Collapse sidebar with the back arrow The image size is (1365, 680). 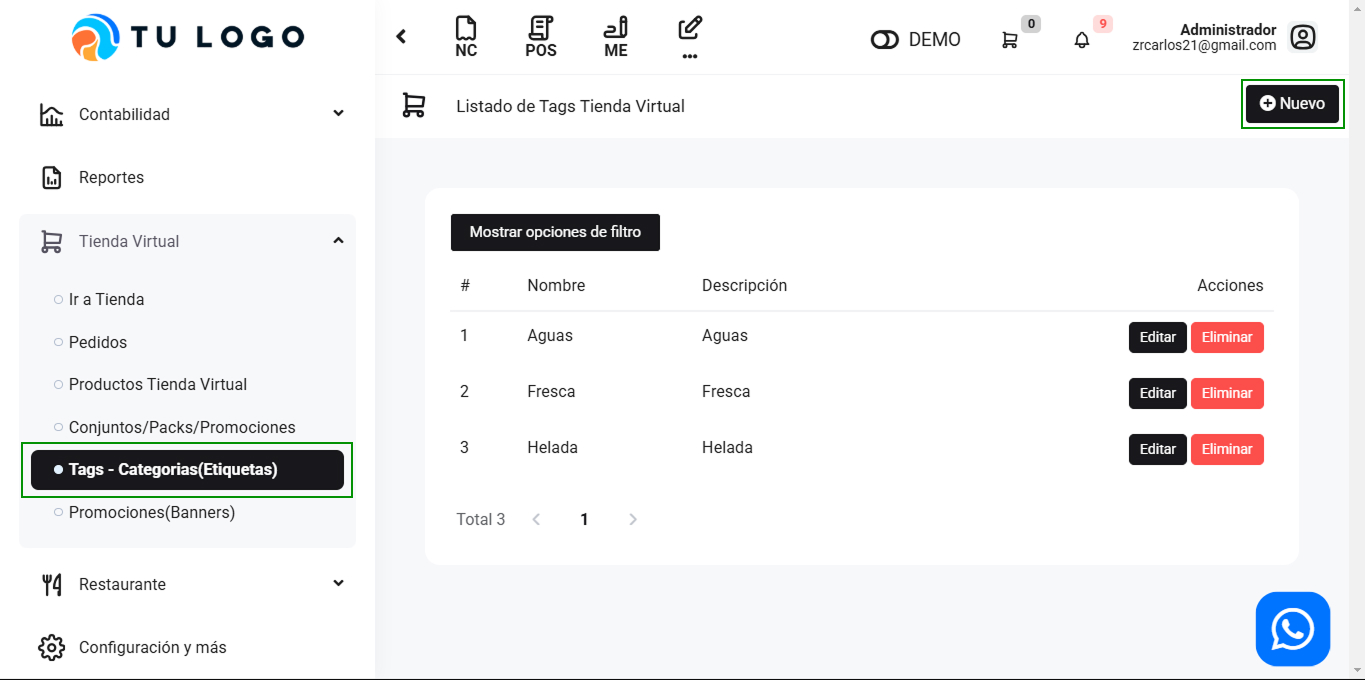pos(401,37)
